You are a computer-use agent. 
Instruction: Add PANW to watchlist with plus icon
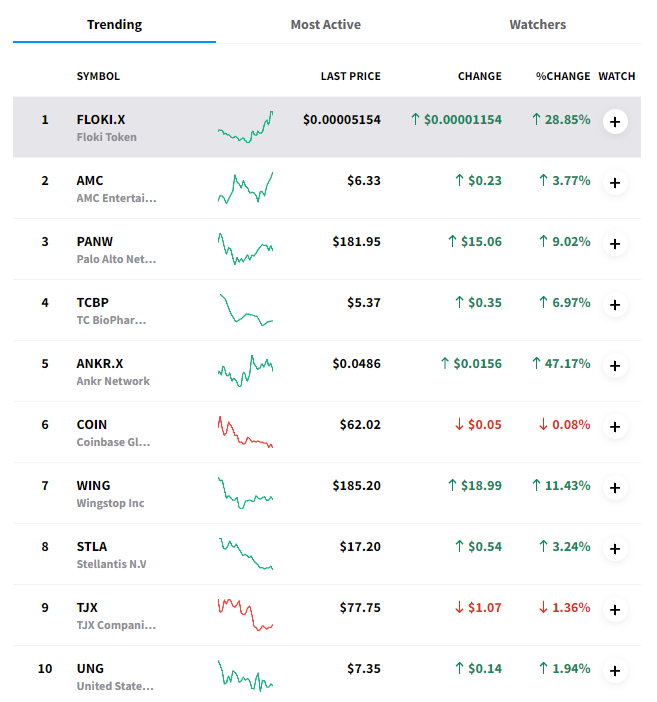click(x=615, y=244)
